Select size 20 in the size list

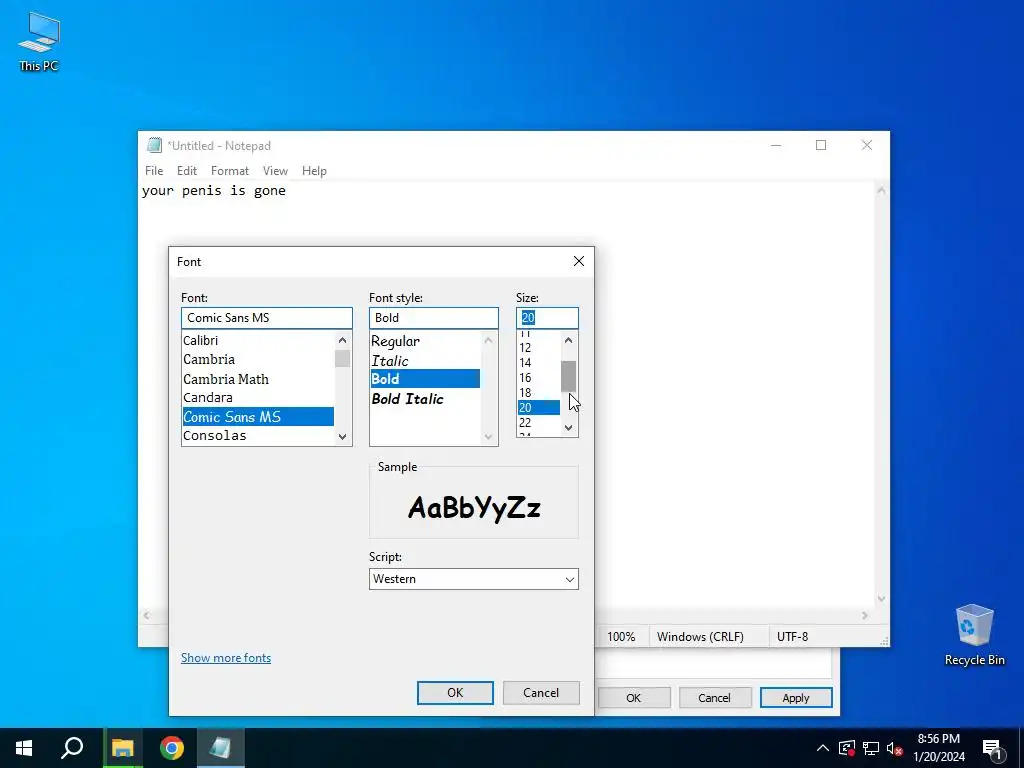click(539, 408)
